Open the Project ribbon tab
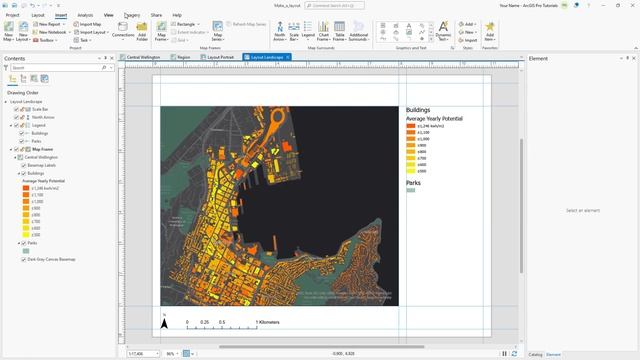This screenshot has height=360, width=640. pos(12,15)
